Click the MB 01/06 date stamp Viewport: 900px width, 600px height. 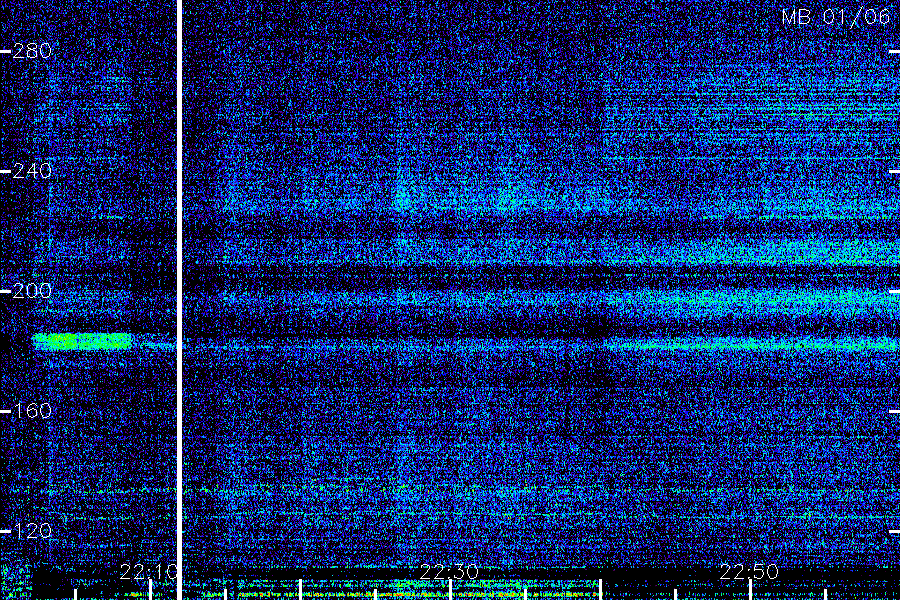pyautogui.click(x=836, y=17)
